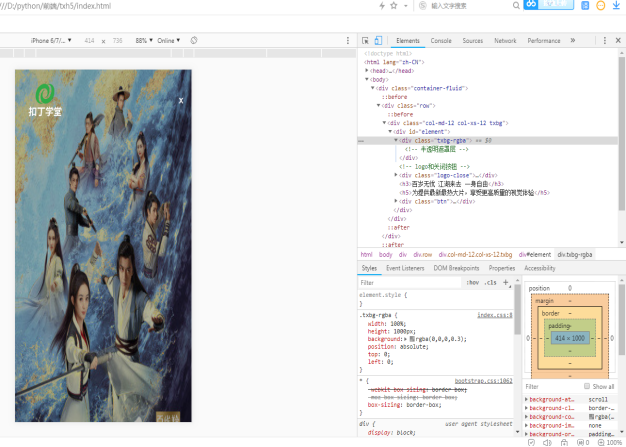Click the div.txbg-rgba breadcrumb item
This screenshot has width=626, height=447.
point(574,255)
